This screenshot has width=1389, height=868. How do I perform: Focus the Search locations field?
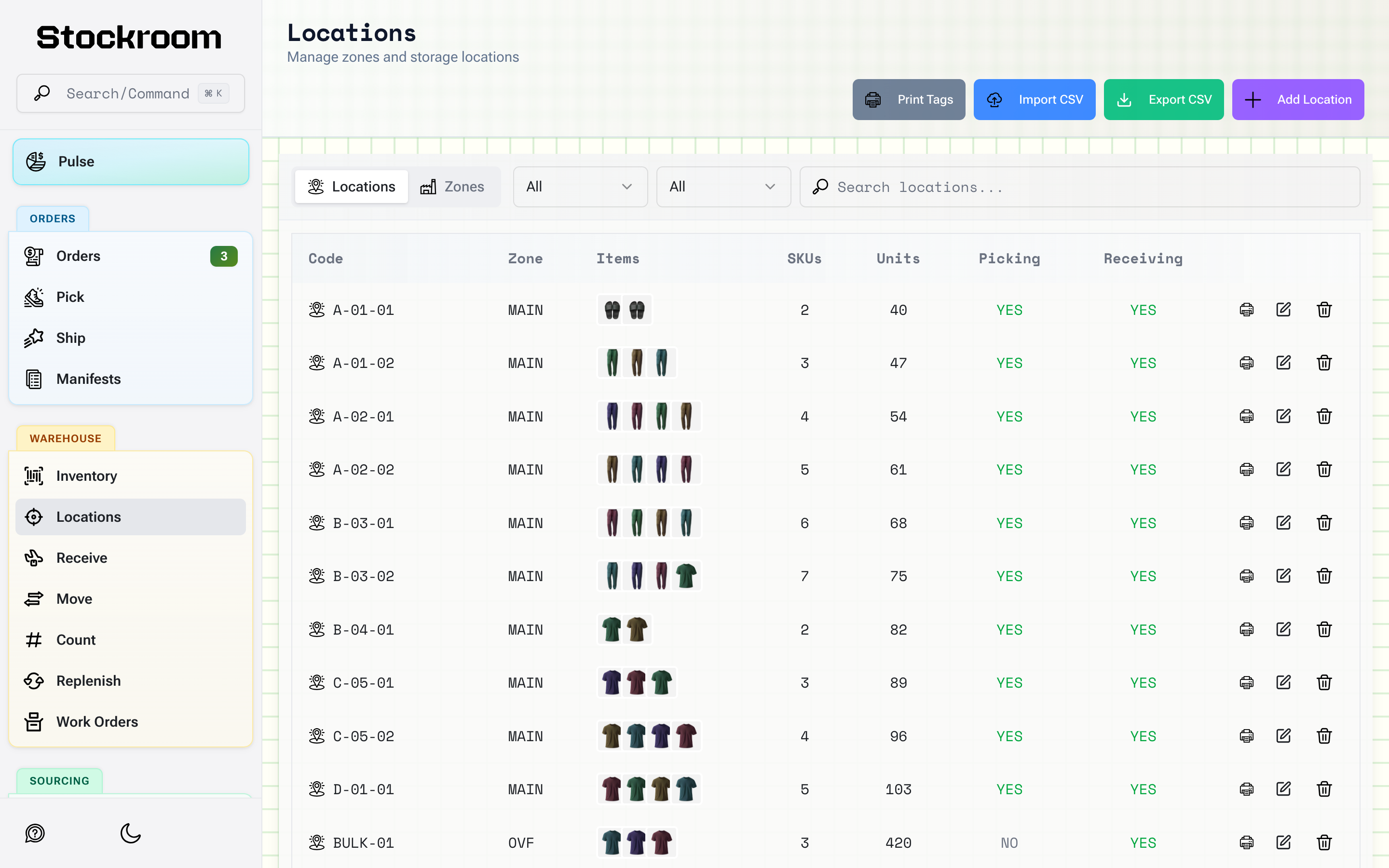[1080, 187]
